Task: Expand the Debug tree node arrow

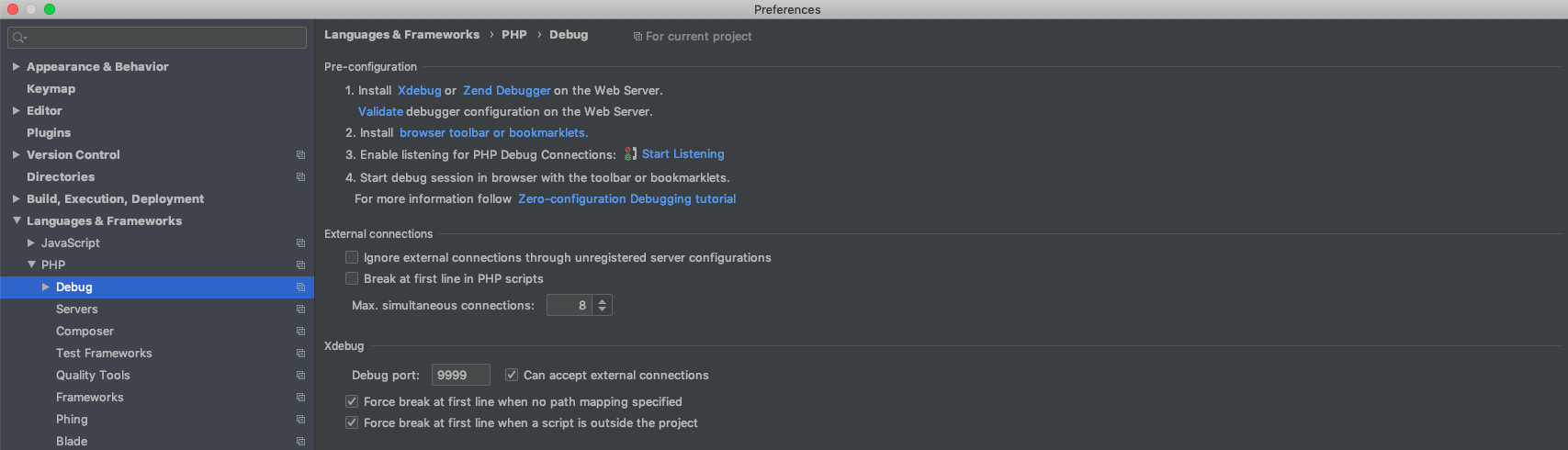Action: coord(46,287)
